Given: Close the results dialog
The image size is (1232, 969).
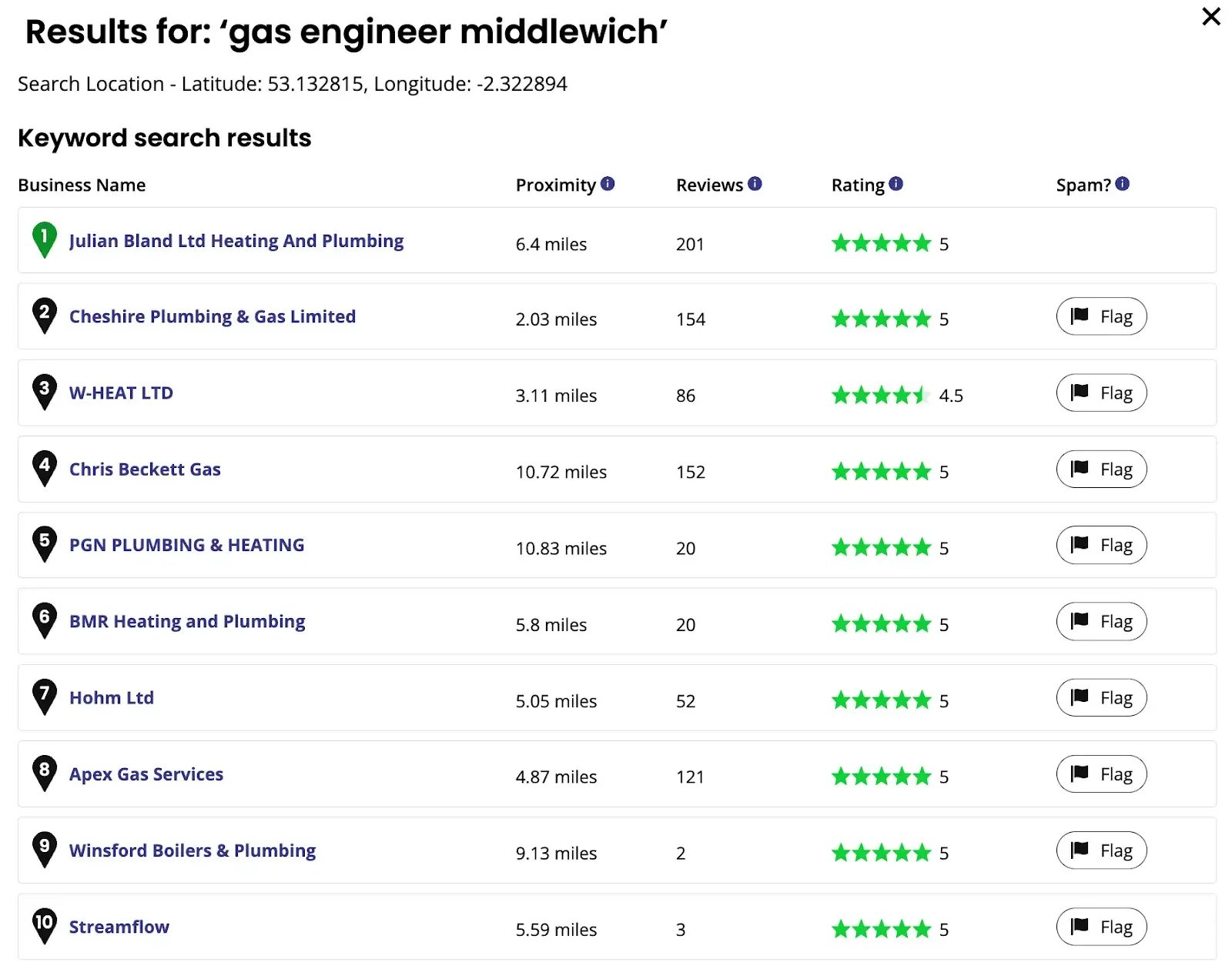Looking at the screenshot, I should pyautogui.click(x=1210, y=17).
